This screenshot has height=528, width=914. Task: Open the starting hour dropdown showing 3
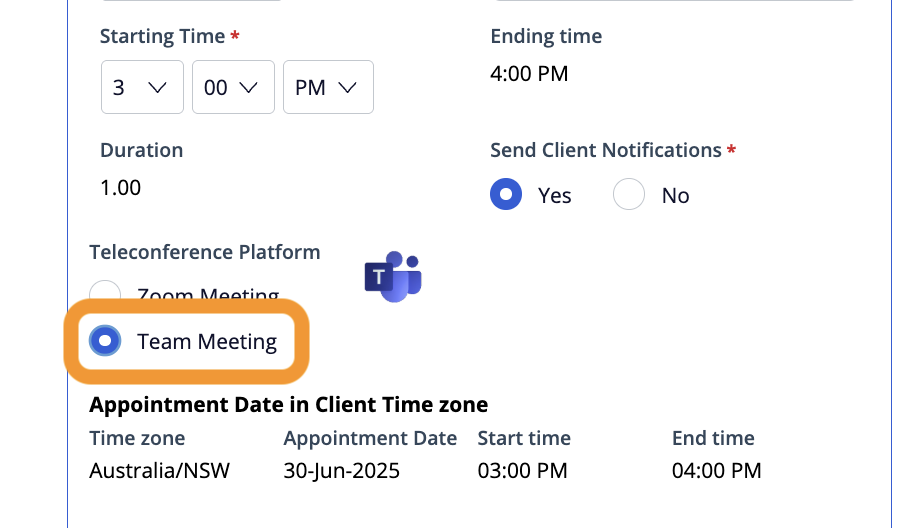point(142,88)
